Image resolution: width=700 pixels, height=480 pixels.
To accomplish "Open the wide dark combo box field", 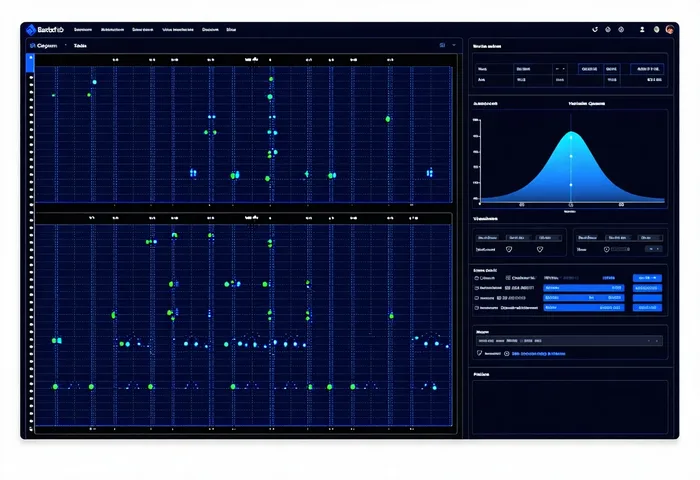I will (x=569, y=341).
